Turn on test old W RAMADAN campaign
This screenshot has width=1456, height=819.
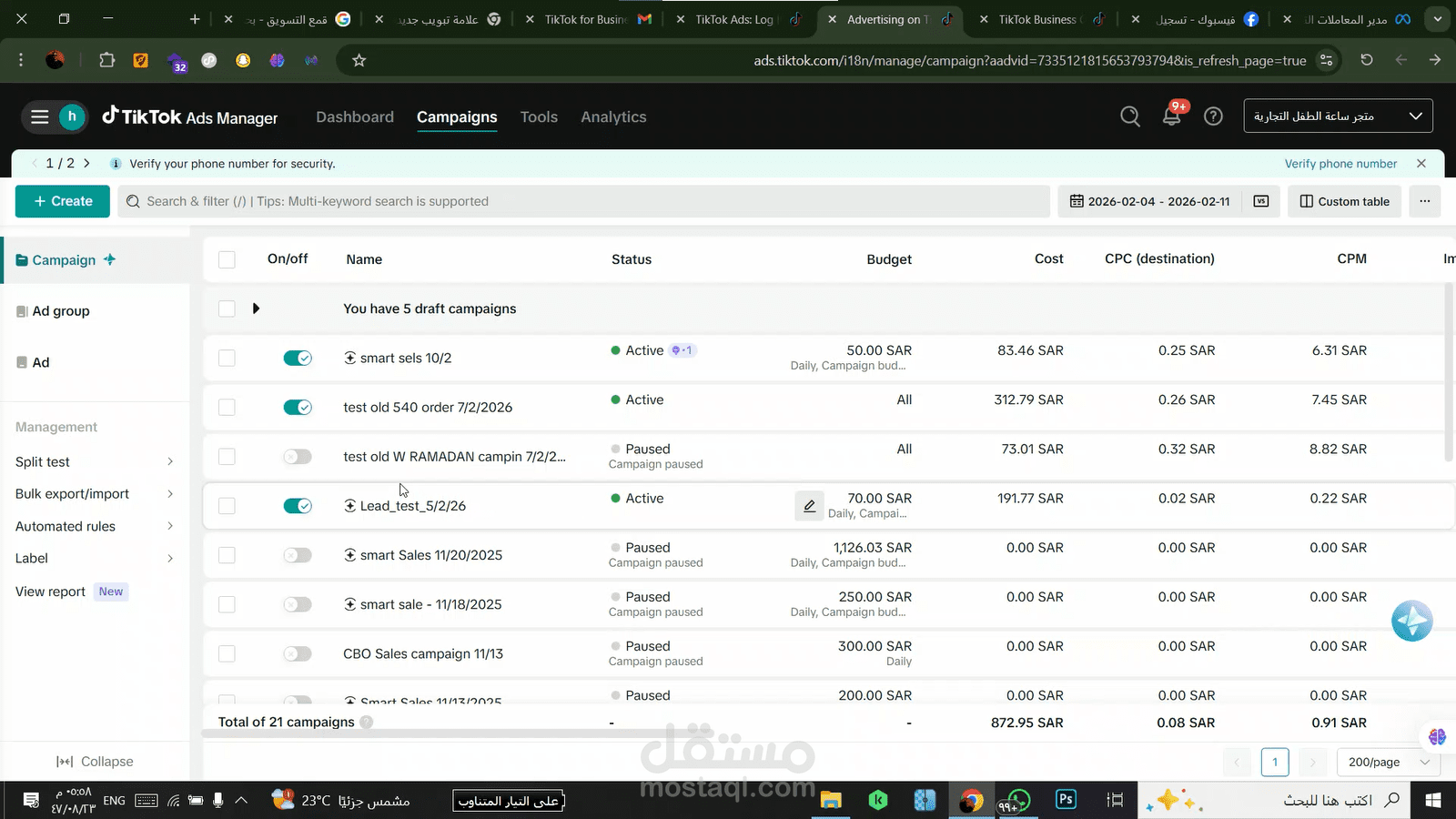(298, 457)
